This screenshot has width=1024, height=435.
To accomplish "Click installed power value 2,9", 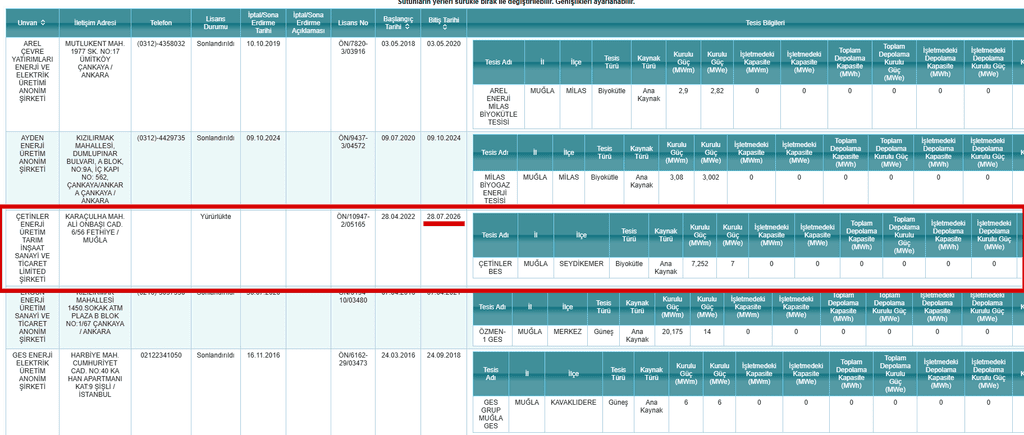I will click(683, 91).
